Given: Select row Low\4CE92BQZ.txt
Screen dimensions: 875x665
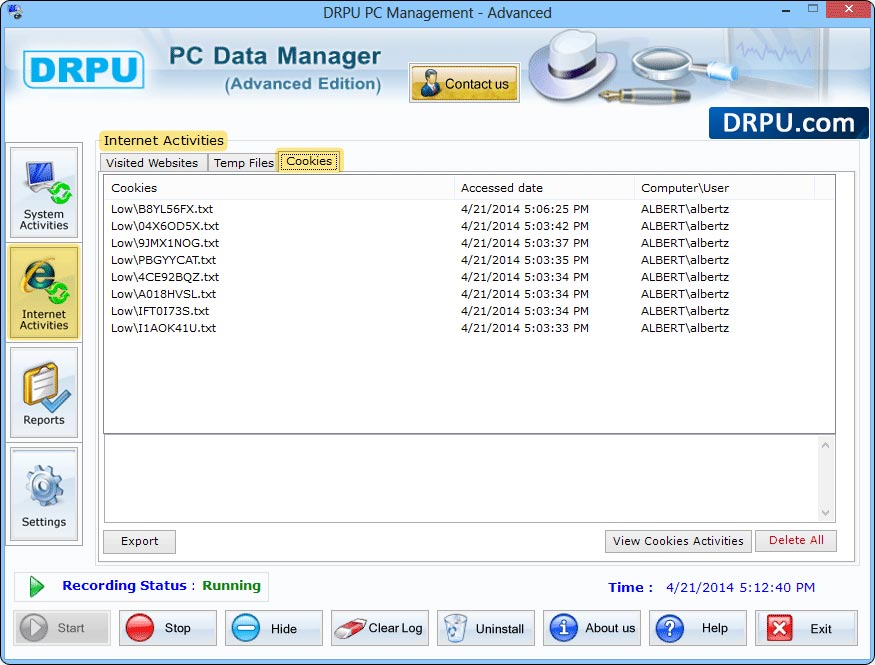Looking at the screenshot, I should click(470, 277).
